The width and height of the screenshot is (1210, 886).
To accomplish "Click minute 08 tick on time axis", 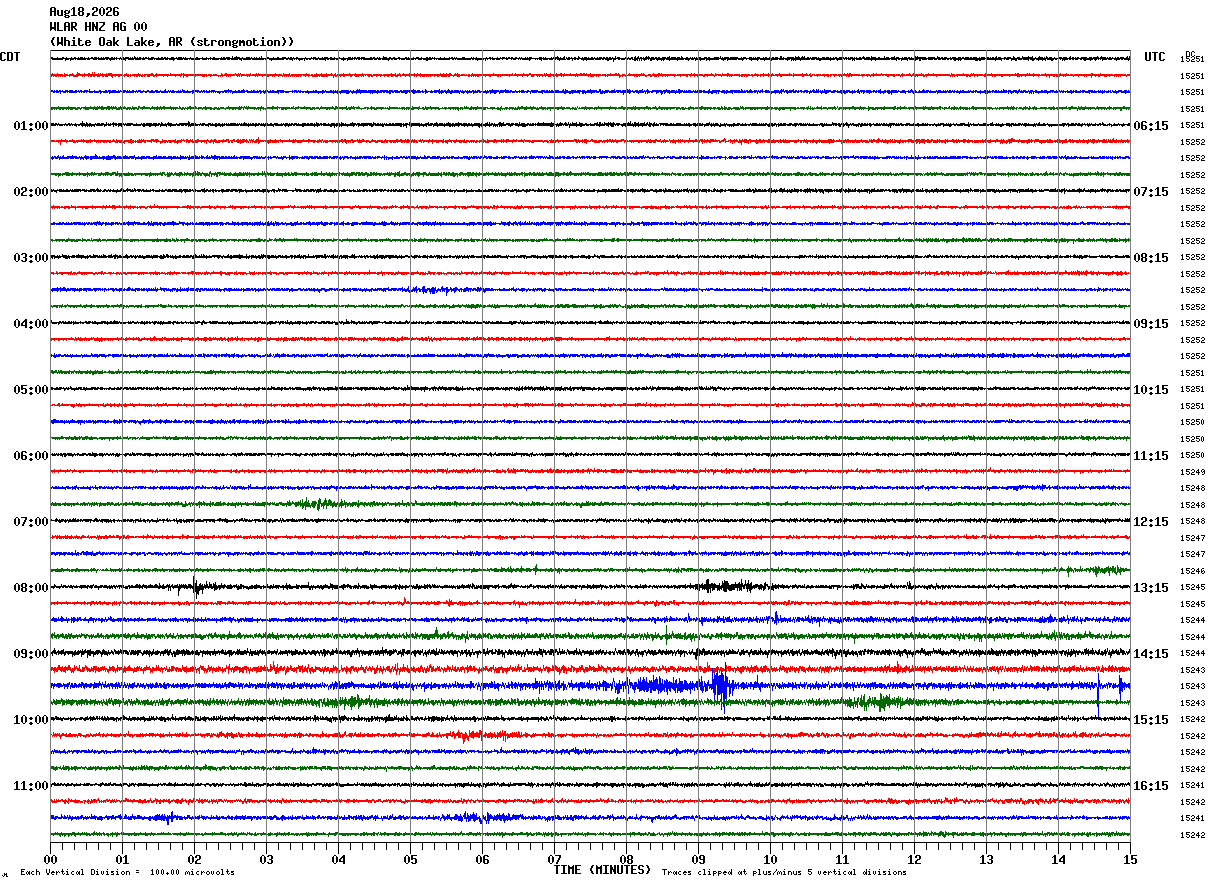I will click(626, 860).
